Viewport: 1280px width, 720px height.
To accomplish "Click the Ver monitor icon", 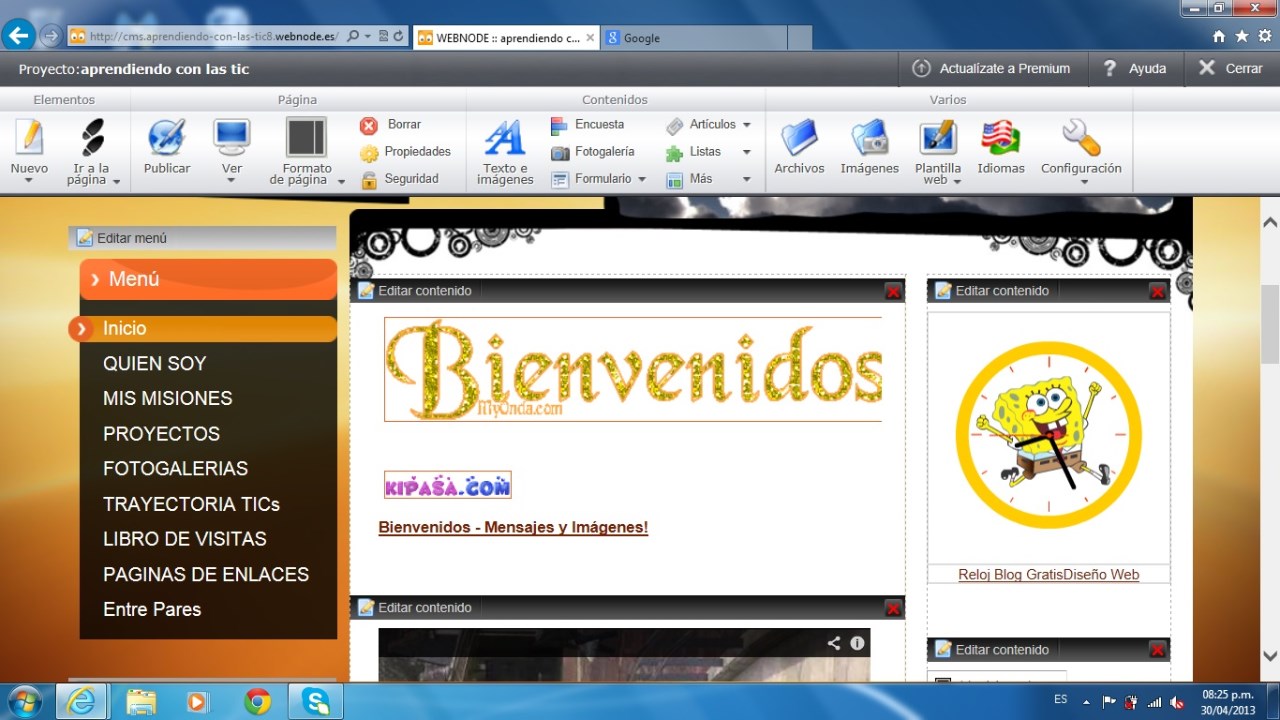I will pyautogui.click(x=232, y=137).
